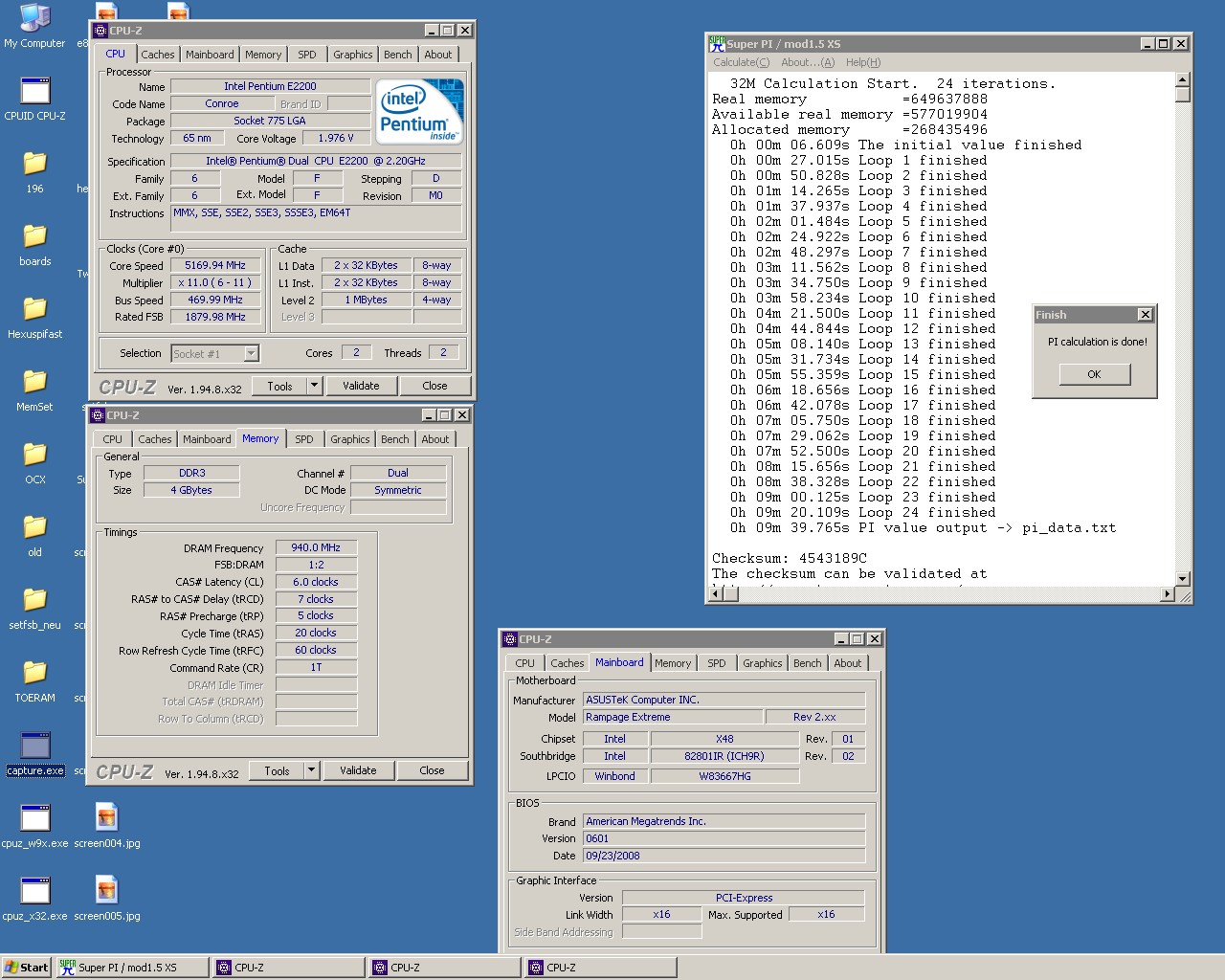Click the Intel Pentium inside logo

(x=419, y=111)
